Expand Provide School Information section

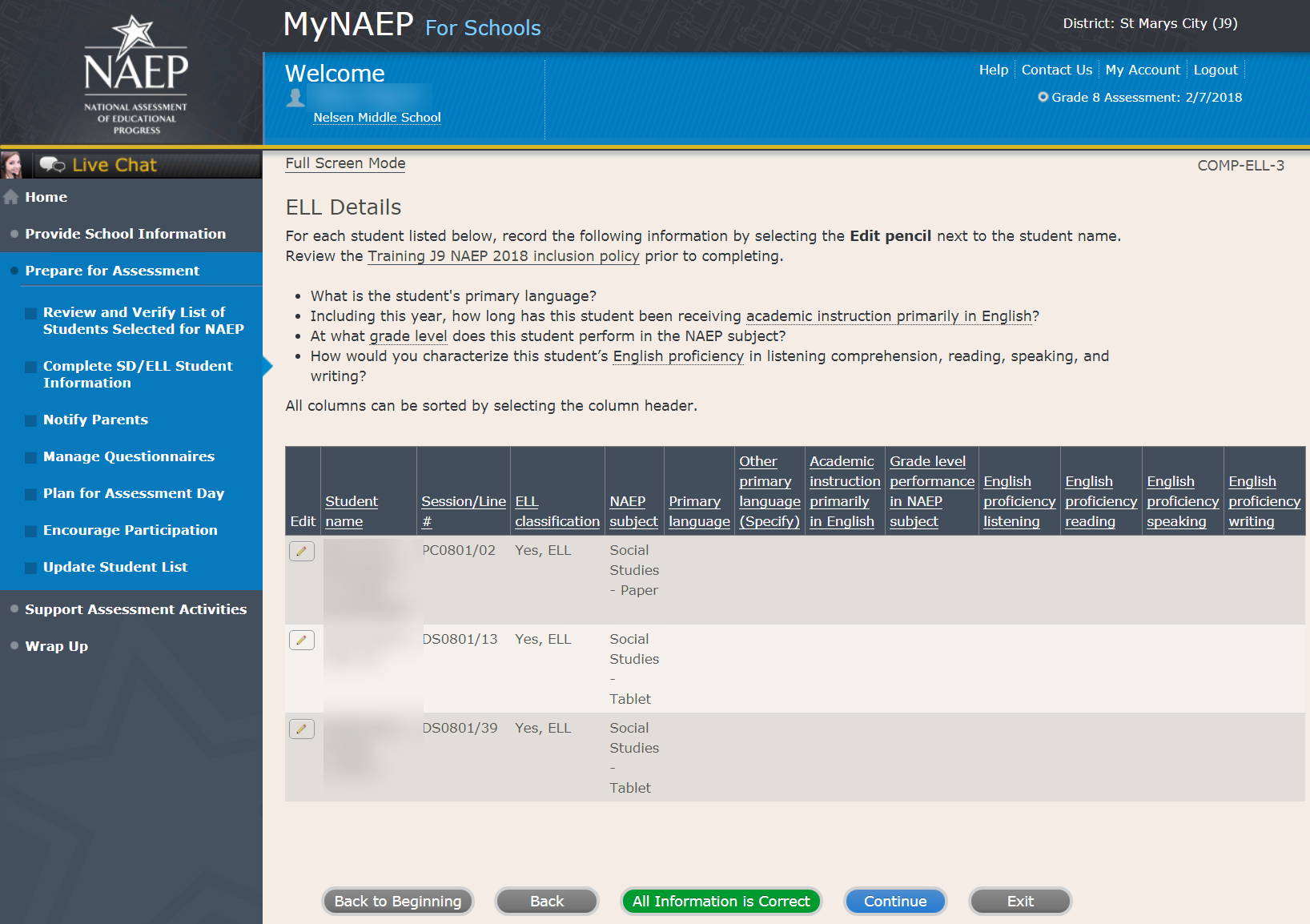point(125,234)
